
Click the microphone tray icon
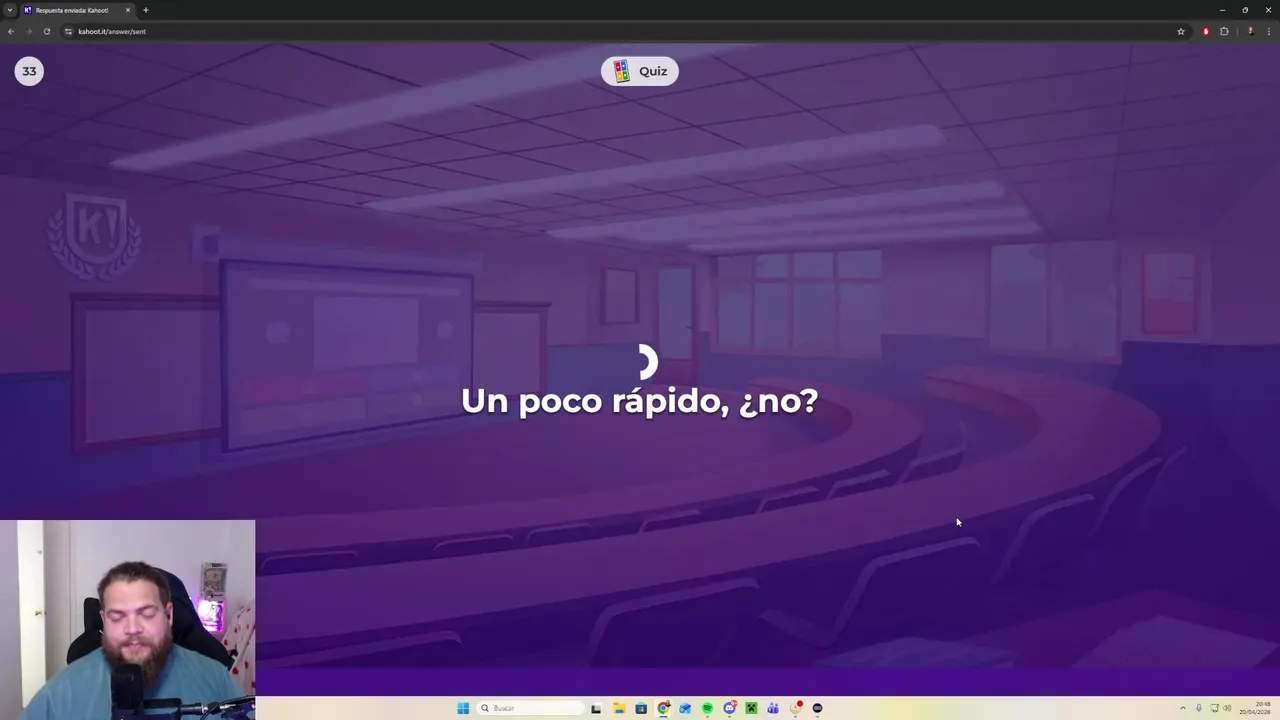point(1199,708)
